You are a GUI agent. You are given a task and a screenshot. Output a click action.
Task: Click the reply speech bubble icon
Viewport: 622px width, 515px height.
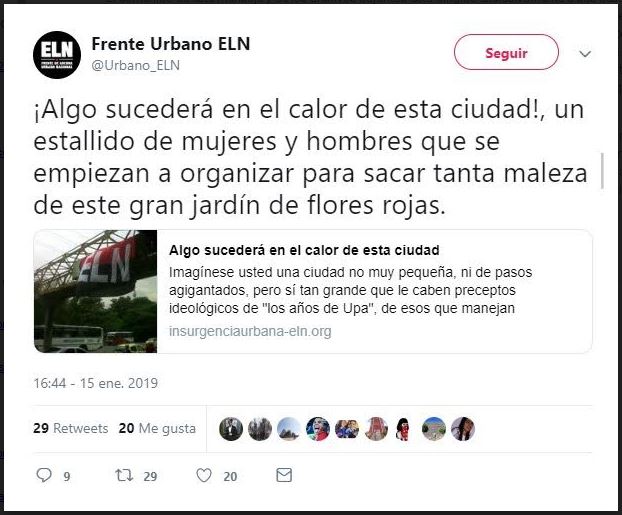[x=44, y=475]
